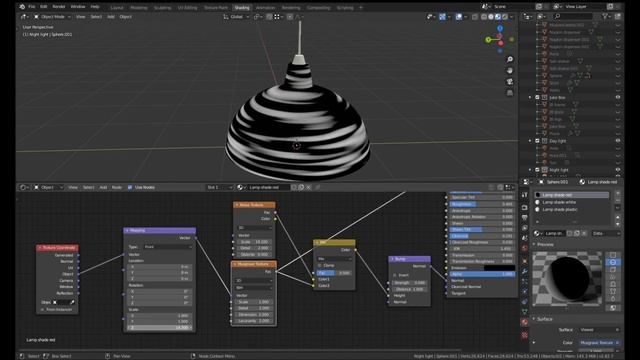Open the viewport View menu

[81, 17]
